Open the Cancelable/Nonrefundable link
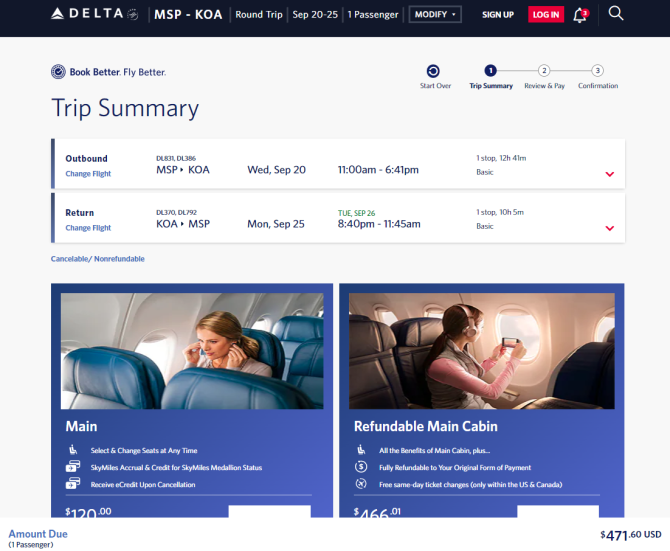 pos(97,259)
